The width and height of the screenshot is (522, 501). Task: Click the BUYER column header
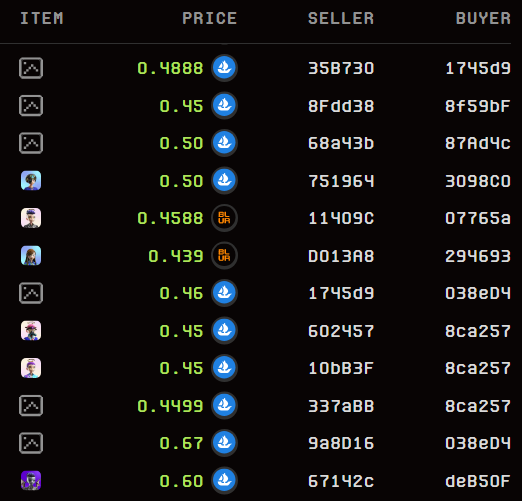point(483,18)
